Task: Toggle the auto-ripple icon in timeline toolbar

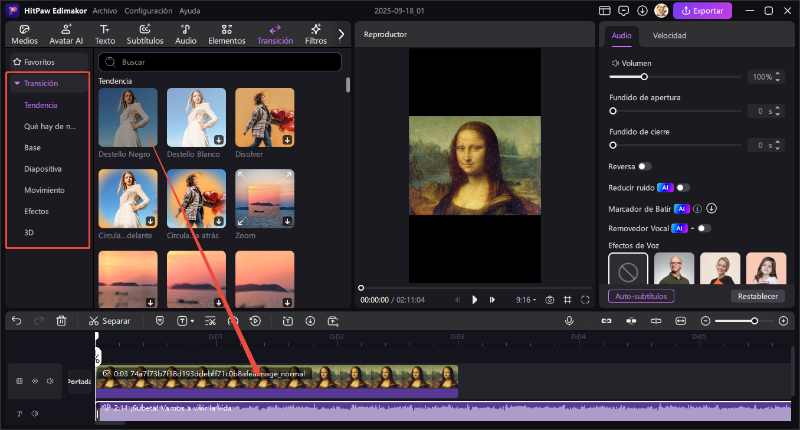Action: [x=631, y=321]
